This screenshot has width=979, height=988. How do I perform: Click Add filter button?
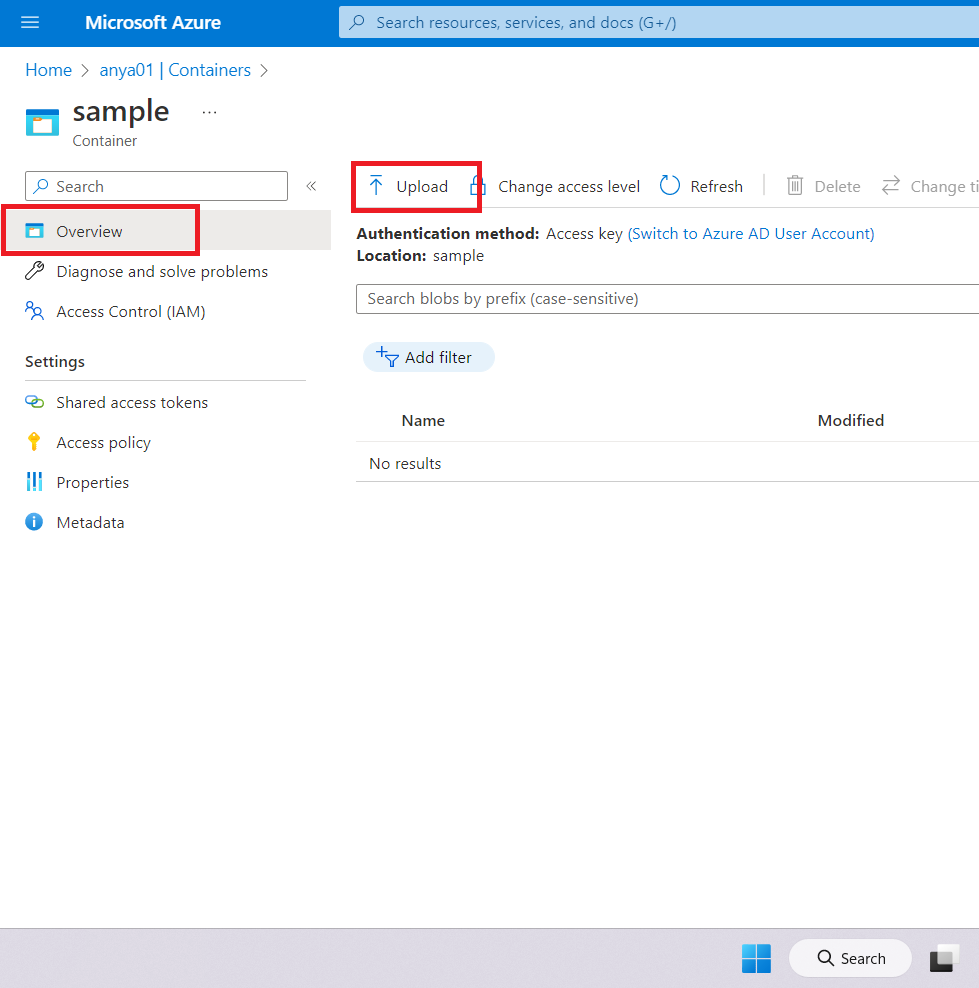coord(428,357)
